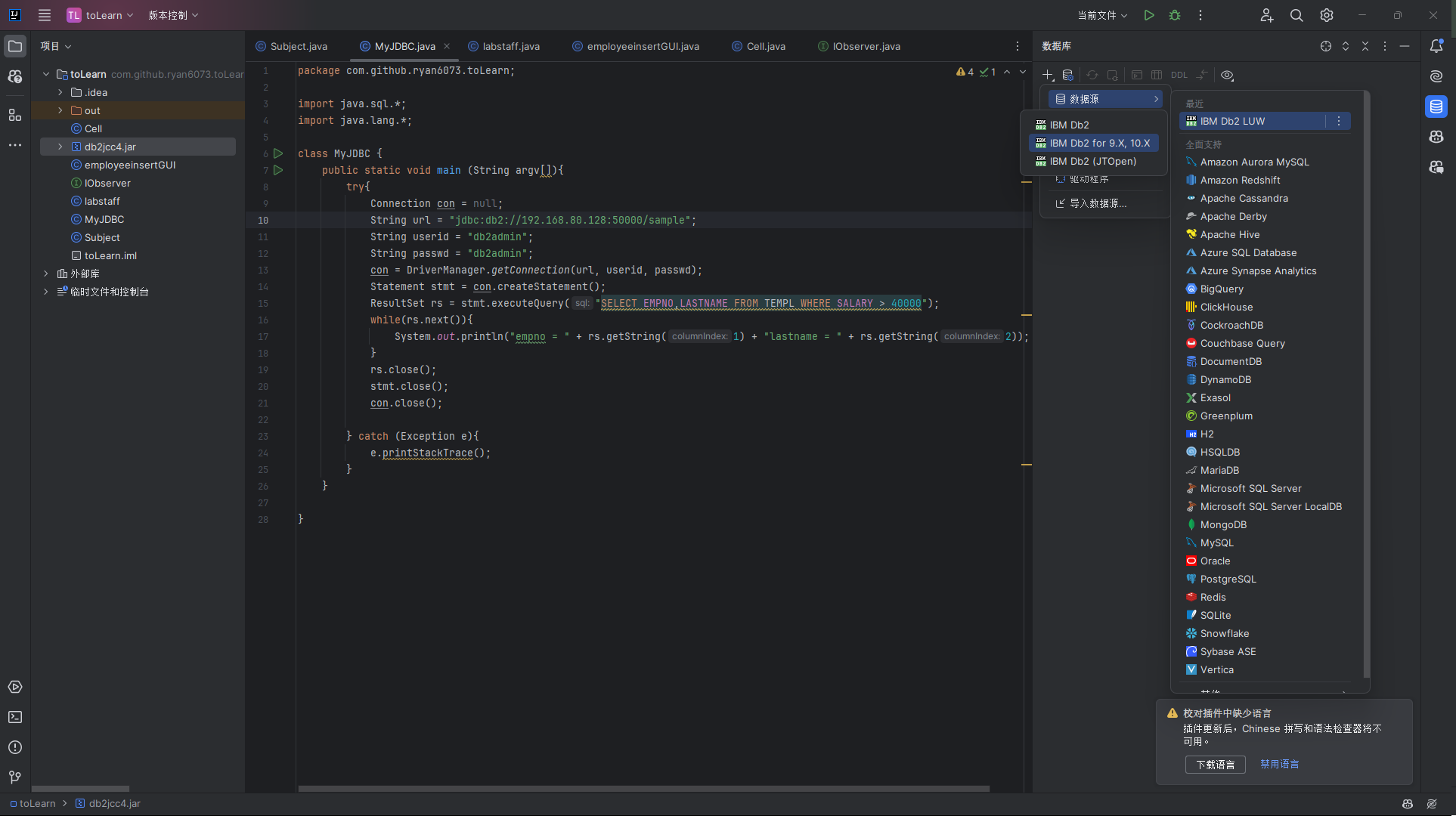The image size is (1456, 816).
Task: Close the MyJDBC.java tab
Action: [447, 46]
